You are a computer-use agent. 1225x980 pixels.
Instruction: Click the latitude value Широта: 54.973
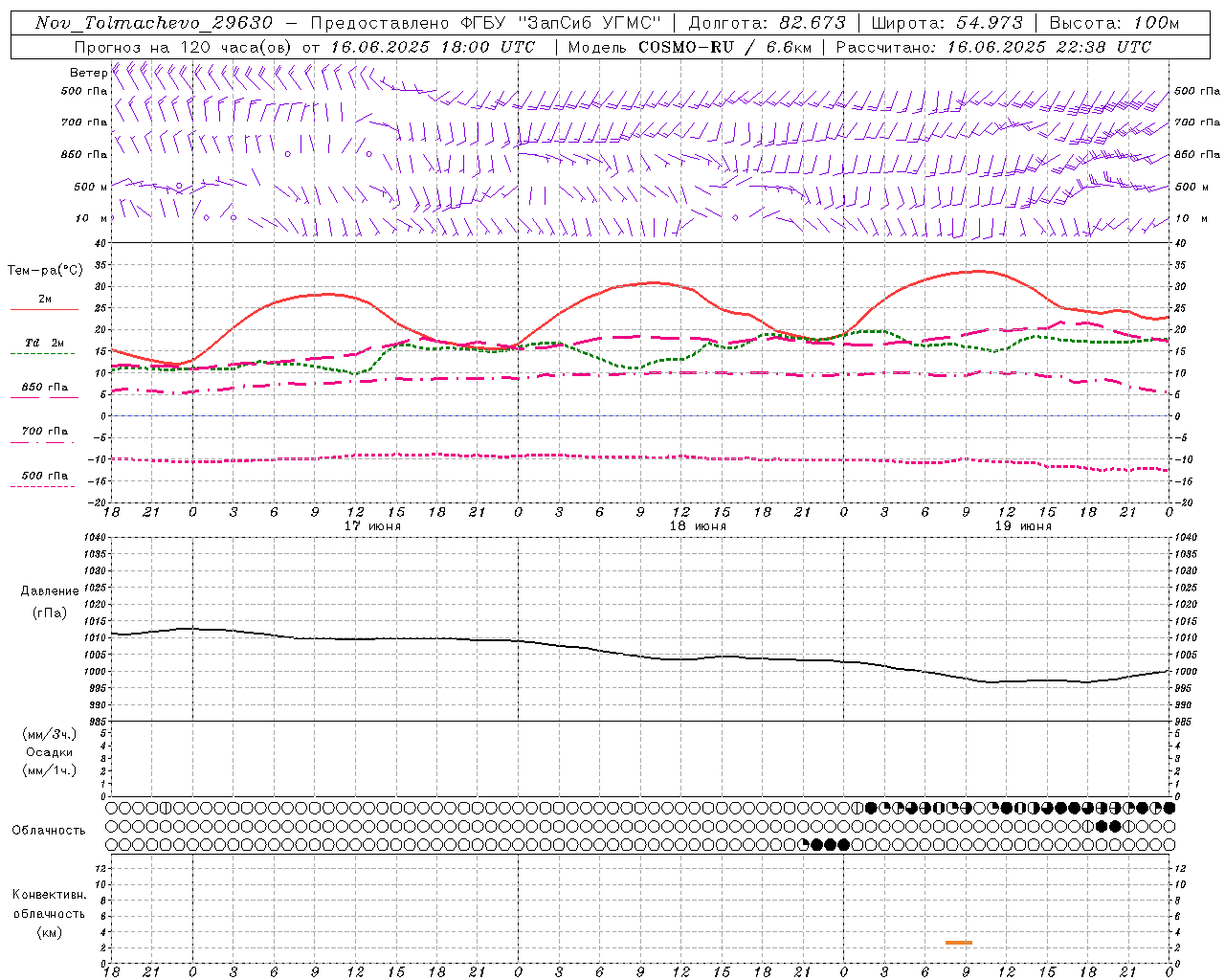(x=947, y=23)
